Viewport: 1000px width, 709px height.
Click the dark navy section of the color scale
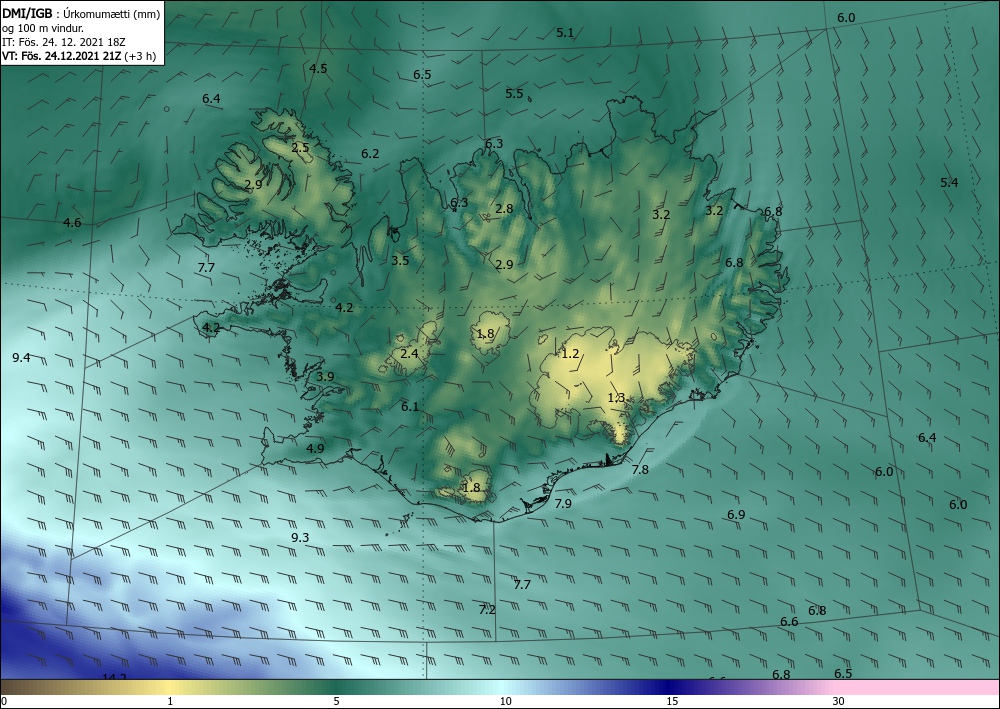click(666, 687)
